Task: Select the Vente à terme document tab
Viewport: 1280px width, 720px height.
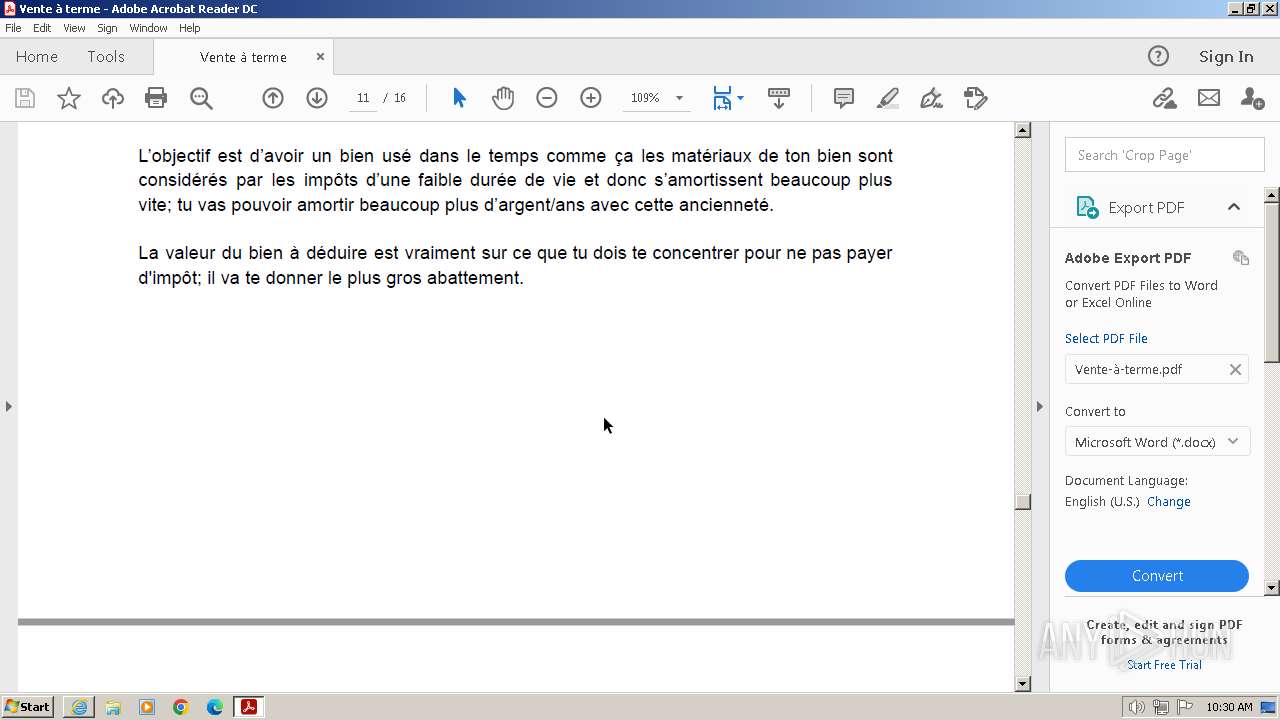Action: click(243, 57)
